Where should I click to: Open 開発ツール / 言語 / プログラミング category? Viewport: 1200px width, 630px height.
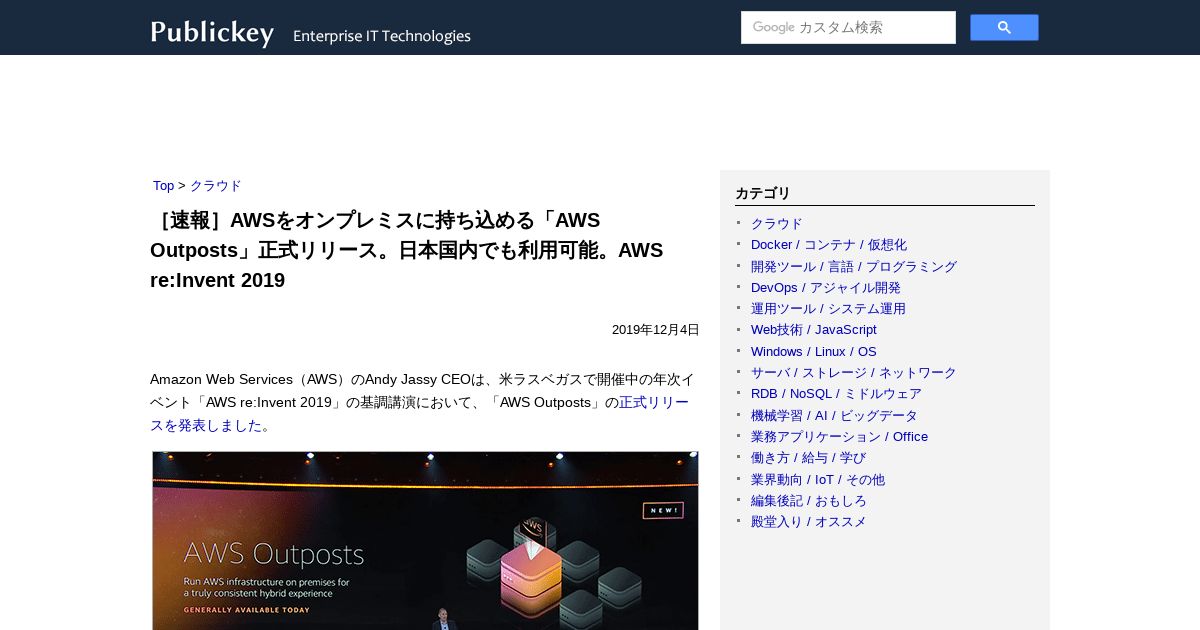[x=854, y=267]
